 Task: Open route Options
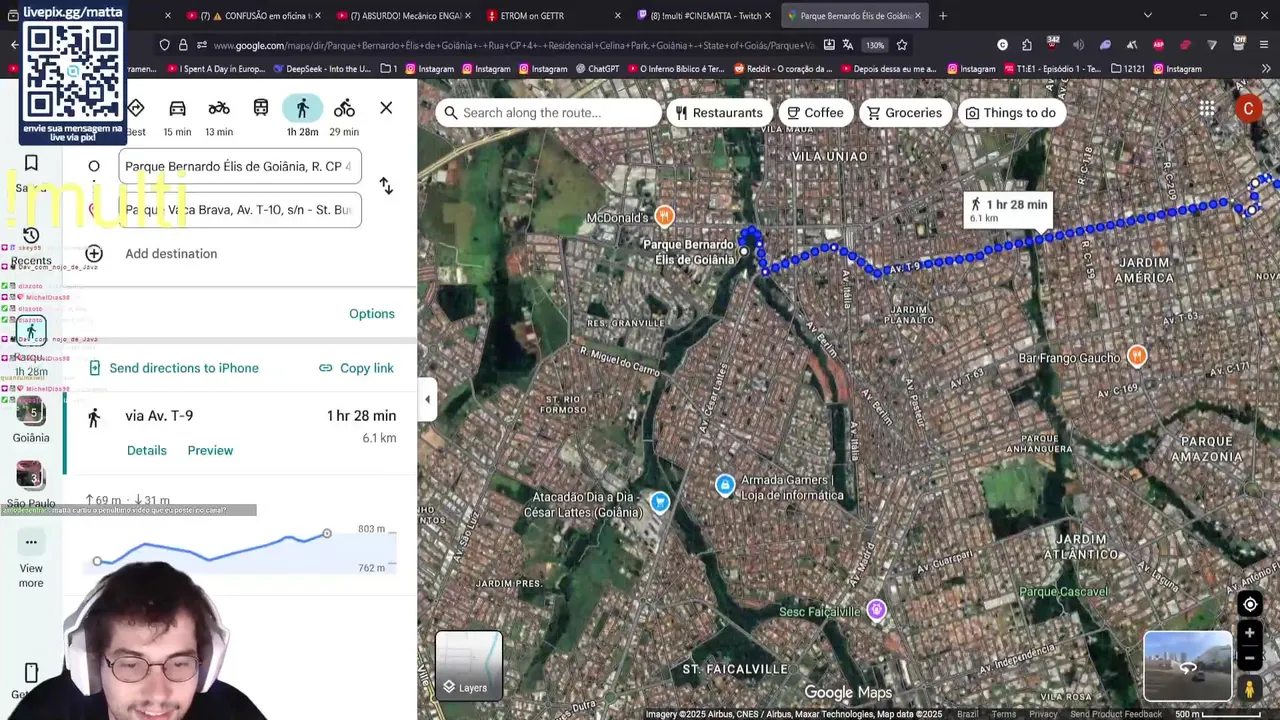(372, 314)
